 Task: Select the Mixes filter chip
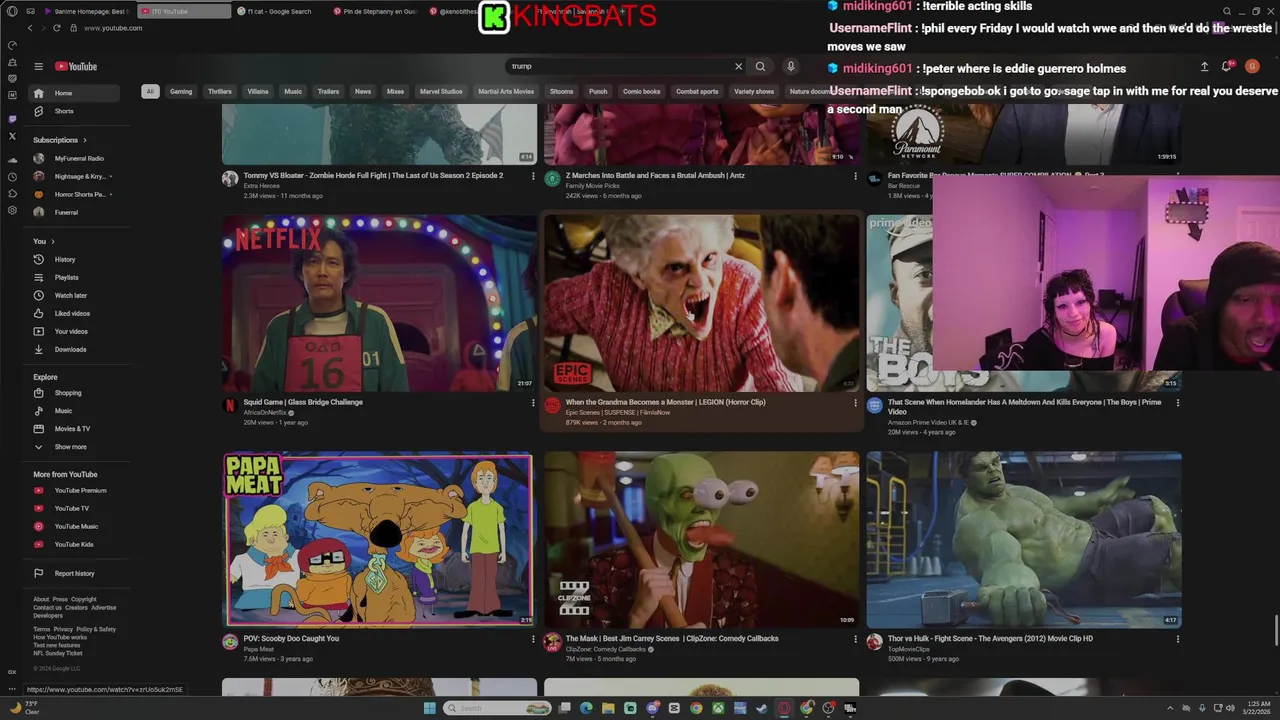(395, 91)
